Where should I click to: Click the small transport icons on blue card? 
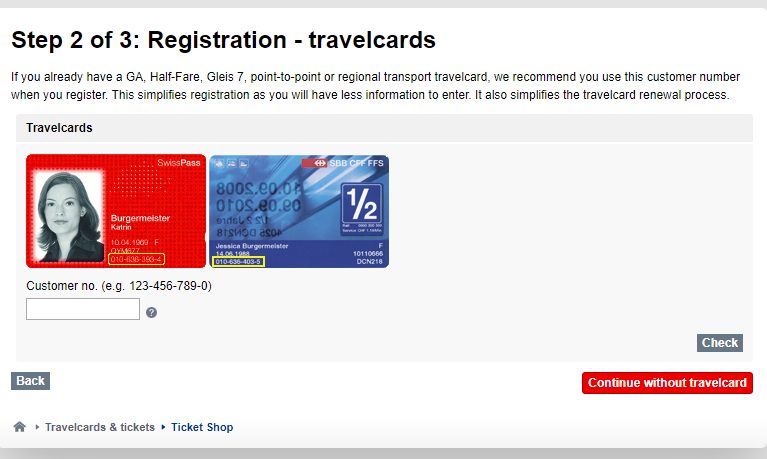(231, 163)
